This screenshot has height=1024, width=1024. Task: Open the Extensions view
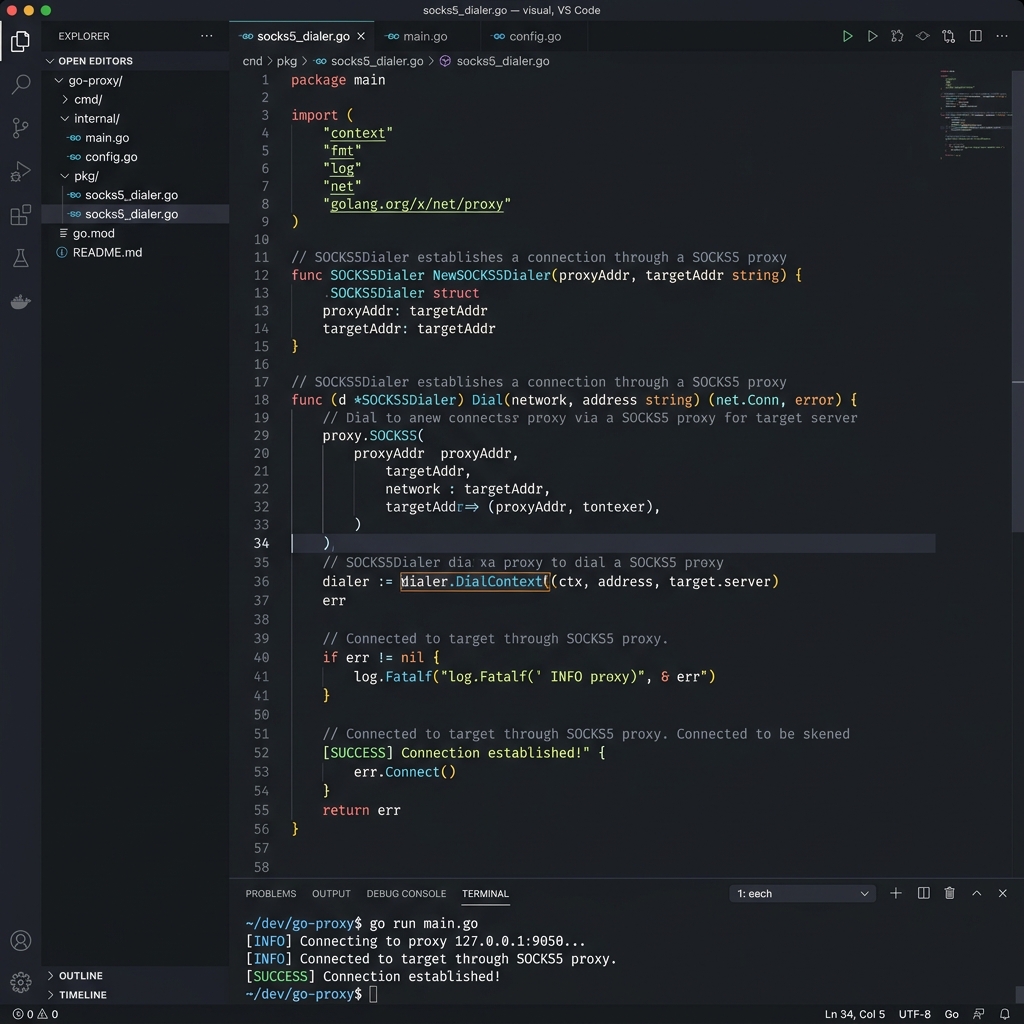click(20, 215)
